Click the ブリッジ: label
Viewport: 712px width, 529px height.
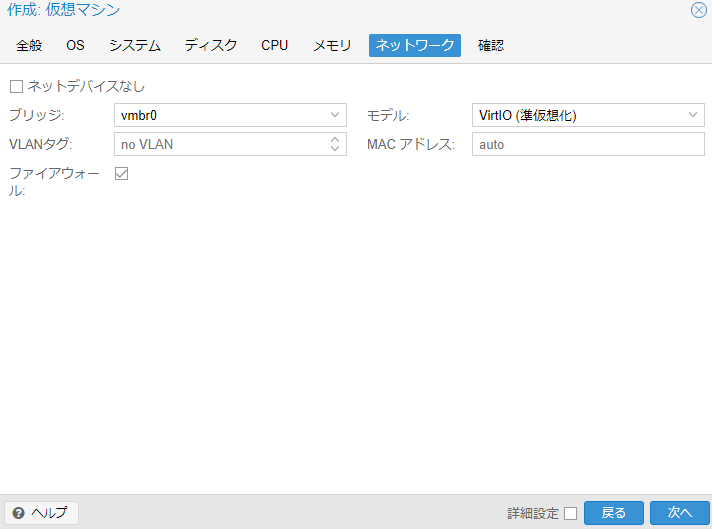tap(37, 115)
